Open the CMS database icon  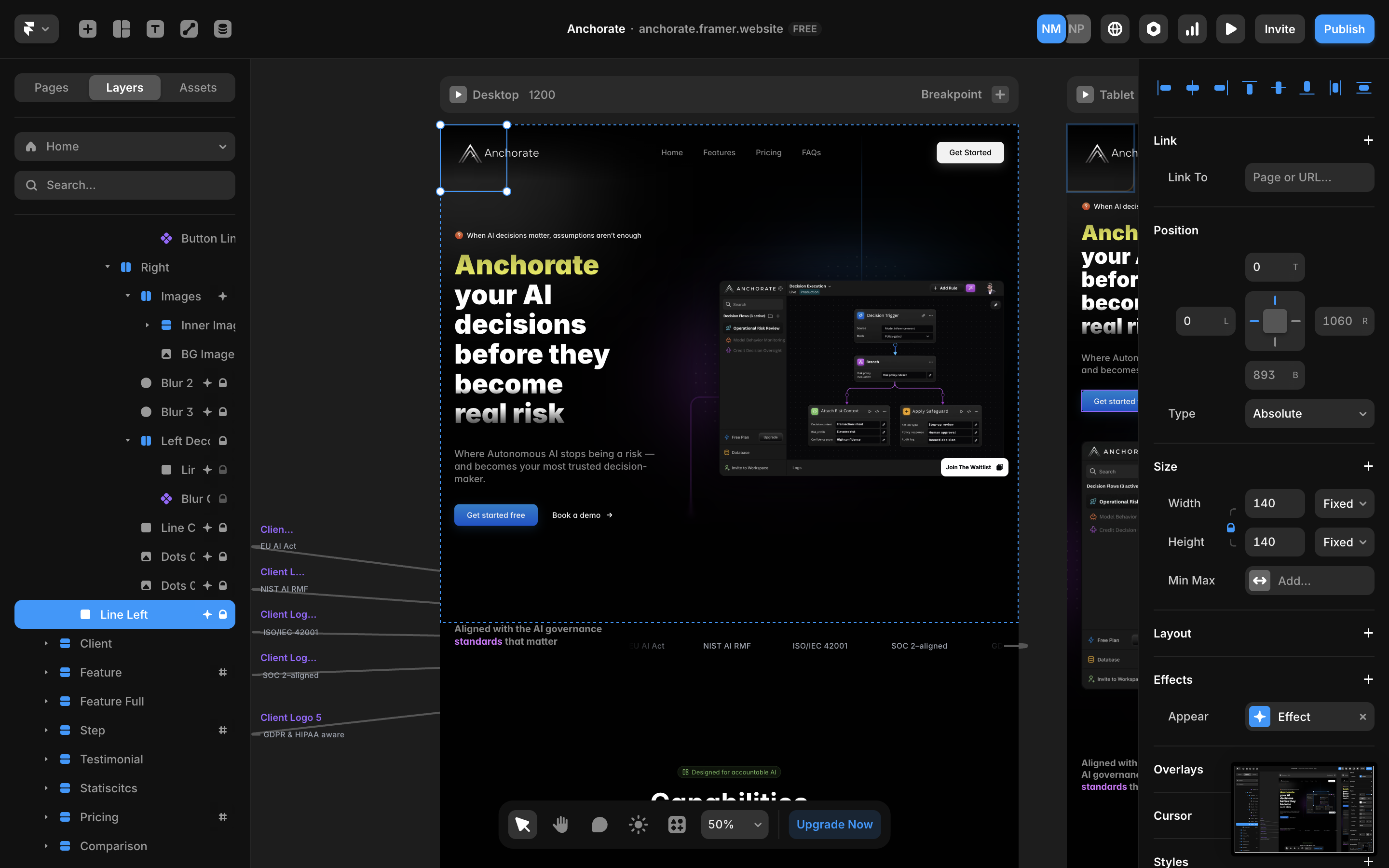pos(223,29)
